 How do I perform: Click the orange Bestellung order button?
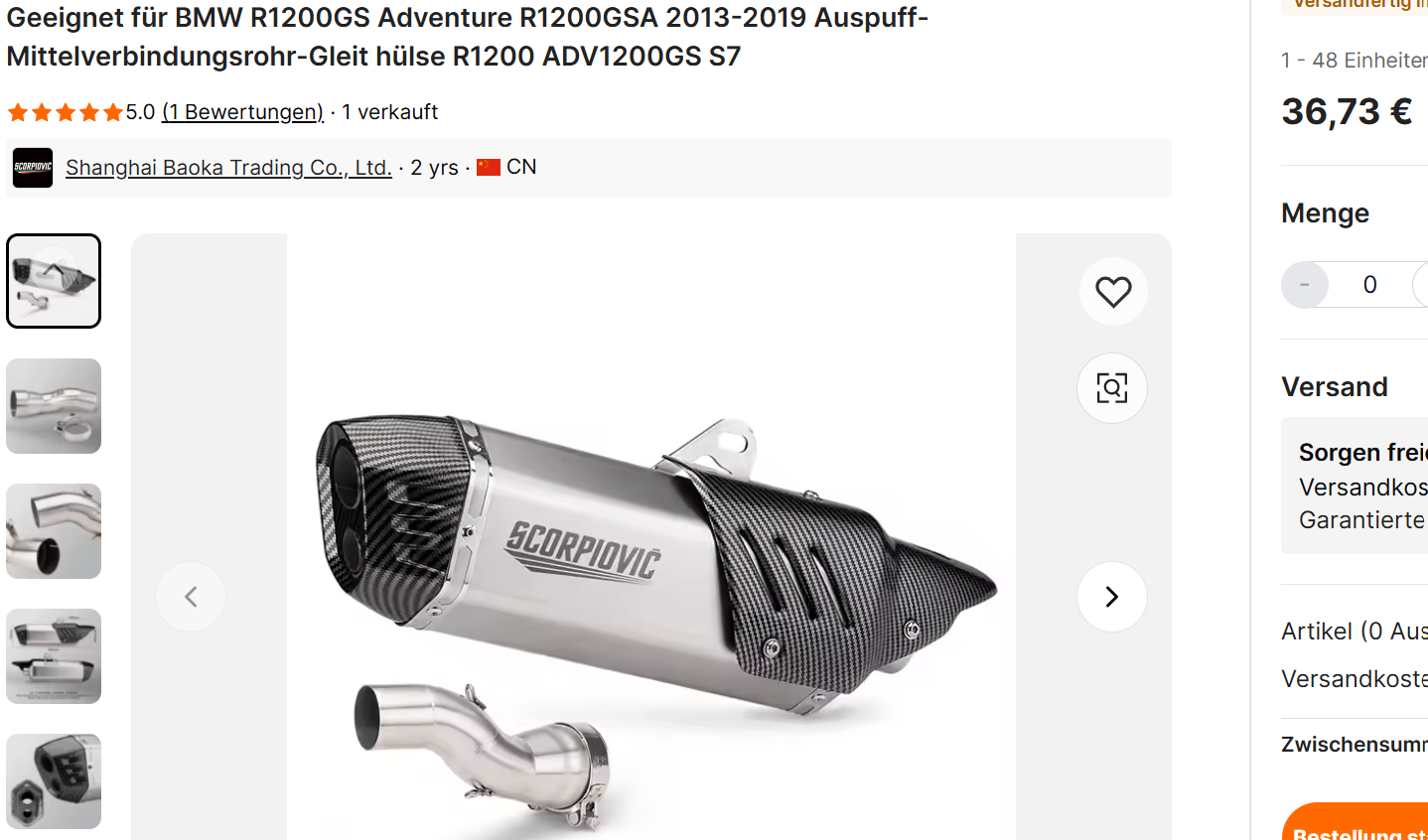point(1356,822)
